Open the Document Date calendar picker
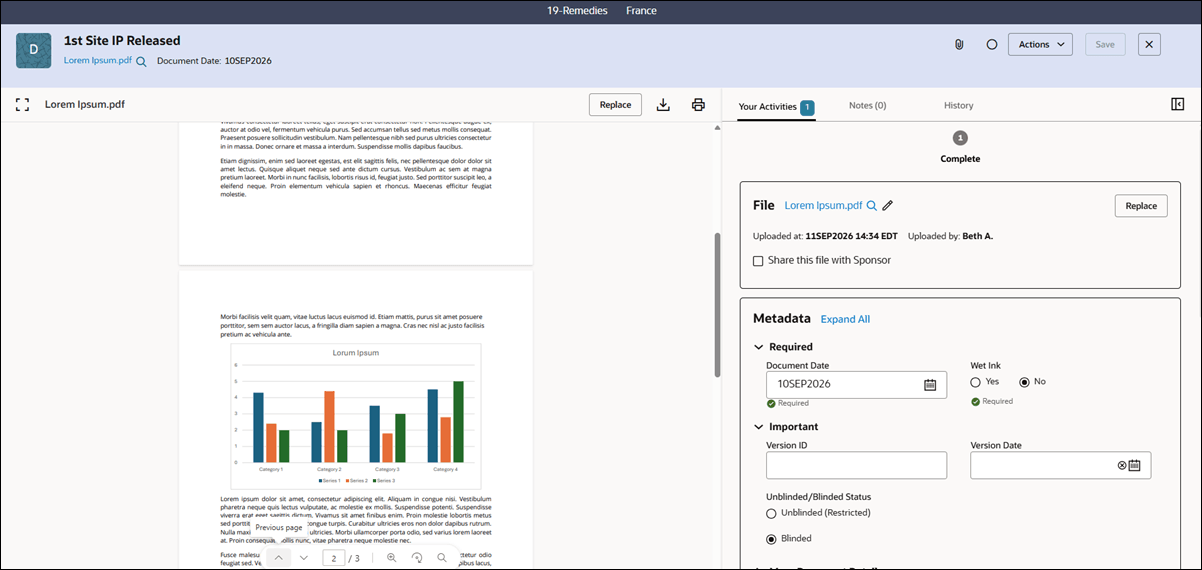Screen dimensions: 1202x570 click(x=930, y=384)
